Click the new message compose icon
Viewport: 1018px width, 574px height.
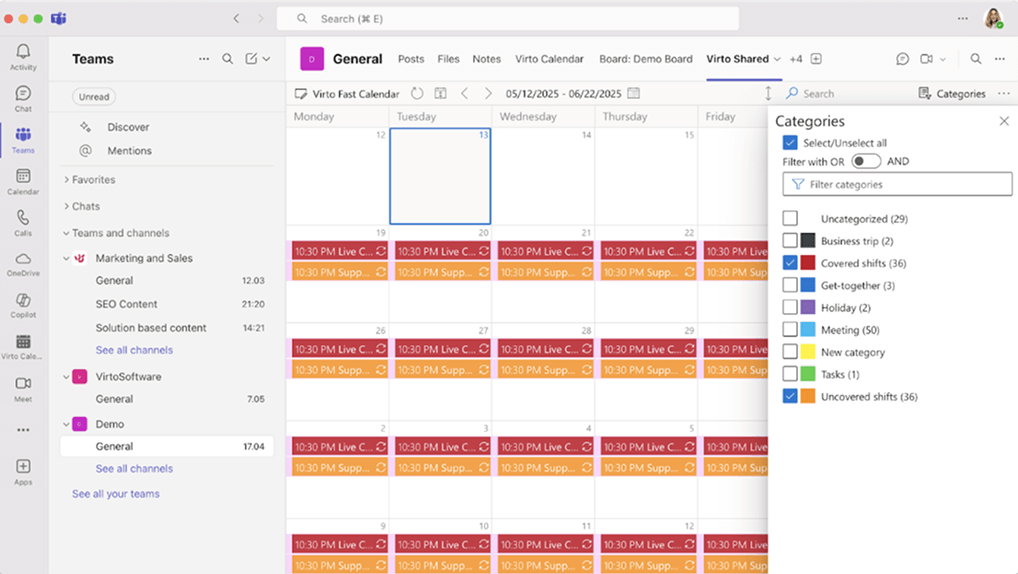click(251, 59)
